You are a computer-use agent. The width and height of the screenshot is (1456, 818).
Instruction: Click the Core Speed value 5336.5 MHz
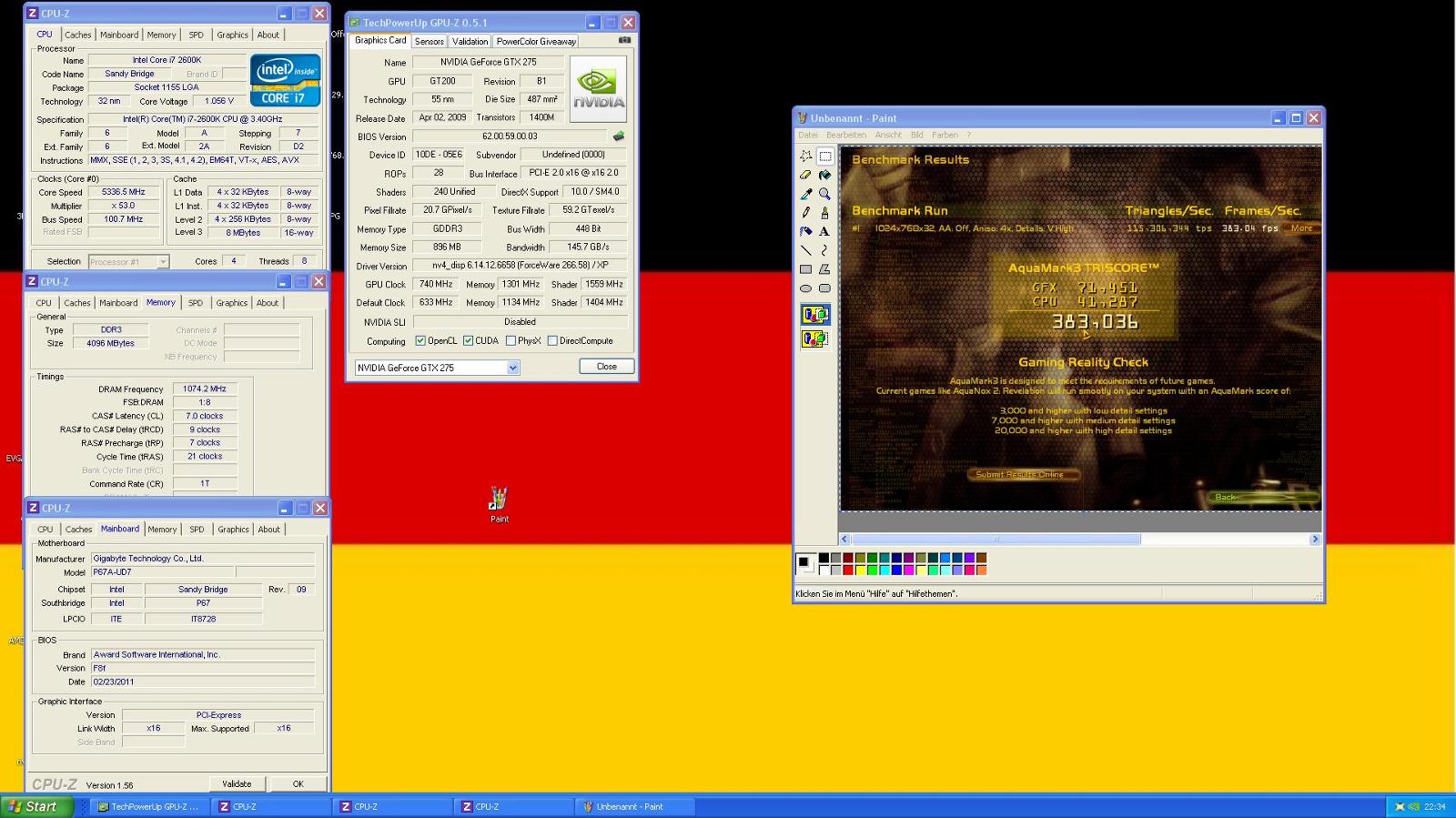click(x=124, y=192)
